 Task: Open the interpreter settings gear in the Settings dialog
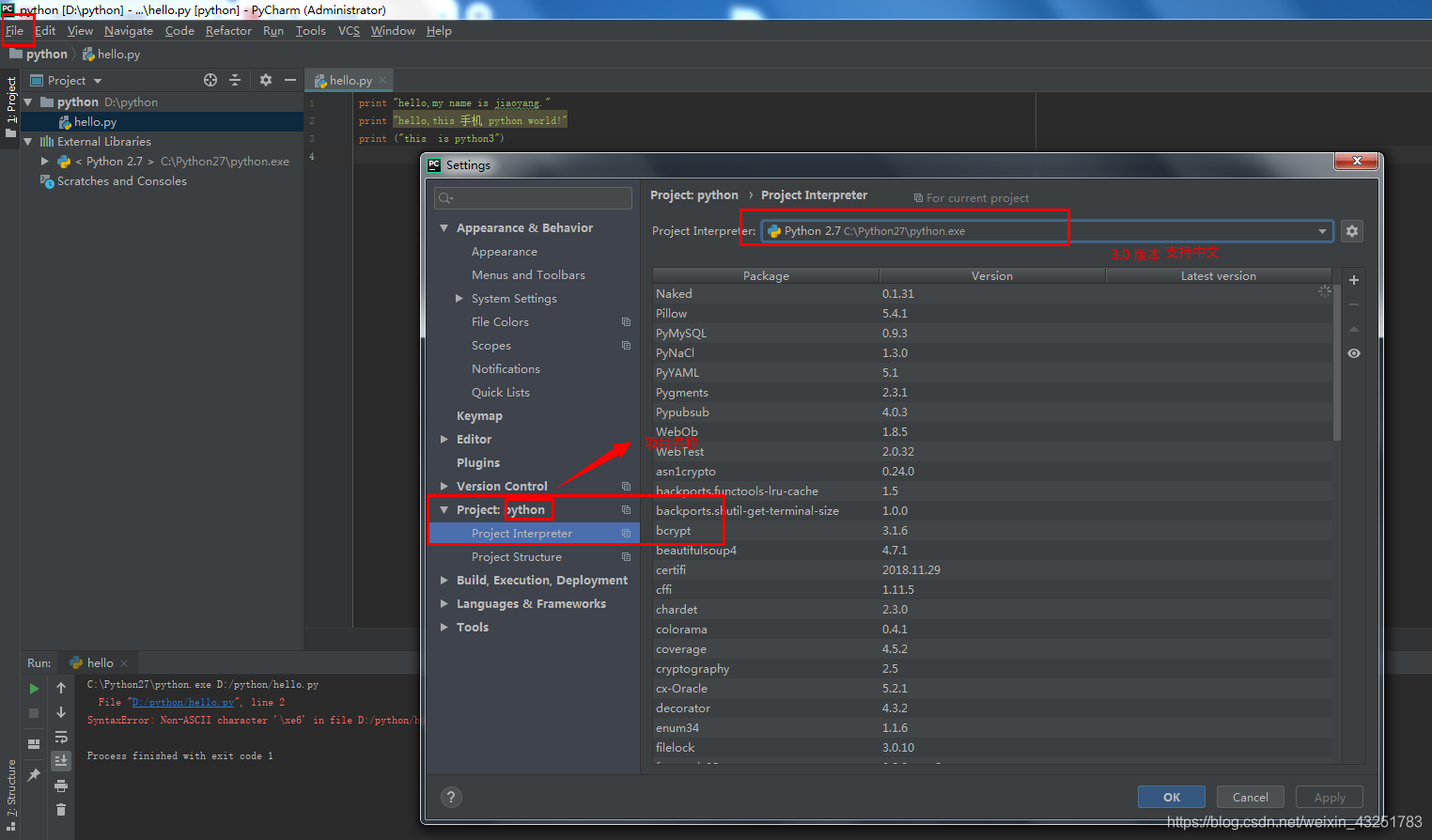click(x=1352, y=231)
